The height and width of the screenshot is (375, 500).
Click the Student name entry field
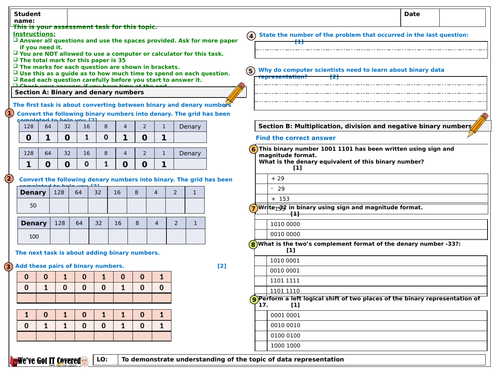click(x=234, y=17)
